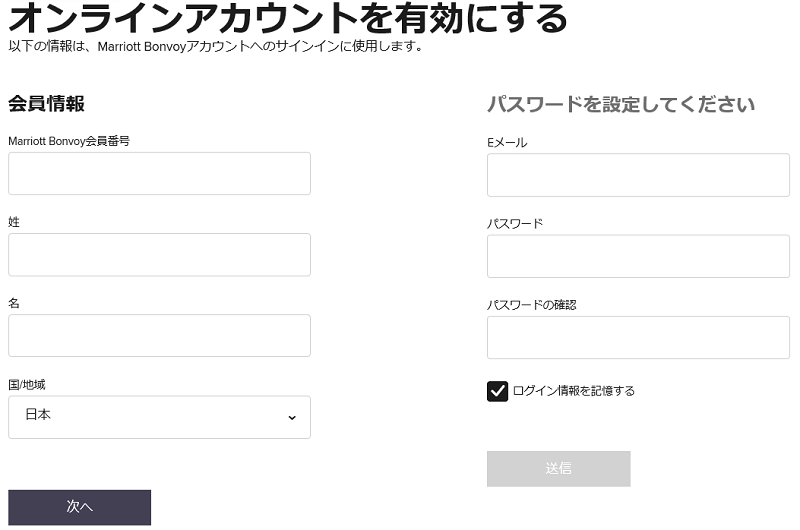800x530 pixels.
Task: Click the Marriott Bonvoy会員番号 input field
Action: pyautogui.click(x=159, y=173)
